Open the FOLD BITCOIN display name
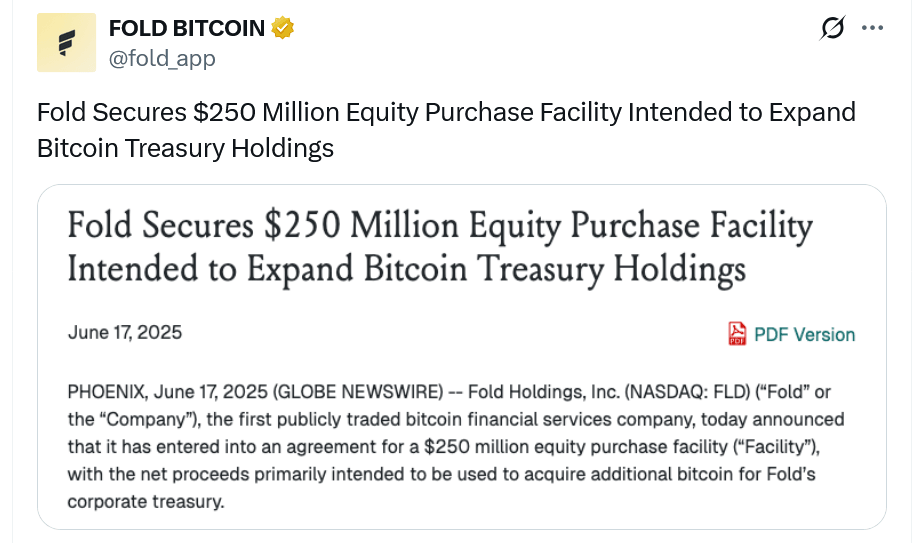Image resolution: width=922 pixels, height=543 pixels. coord(186,29)
